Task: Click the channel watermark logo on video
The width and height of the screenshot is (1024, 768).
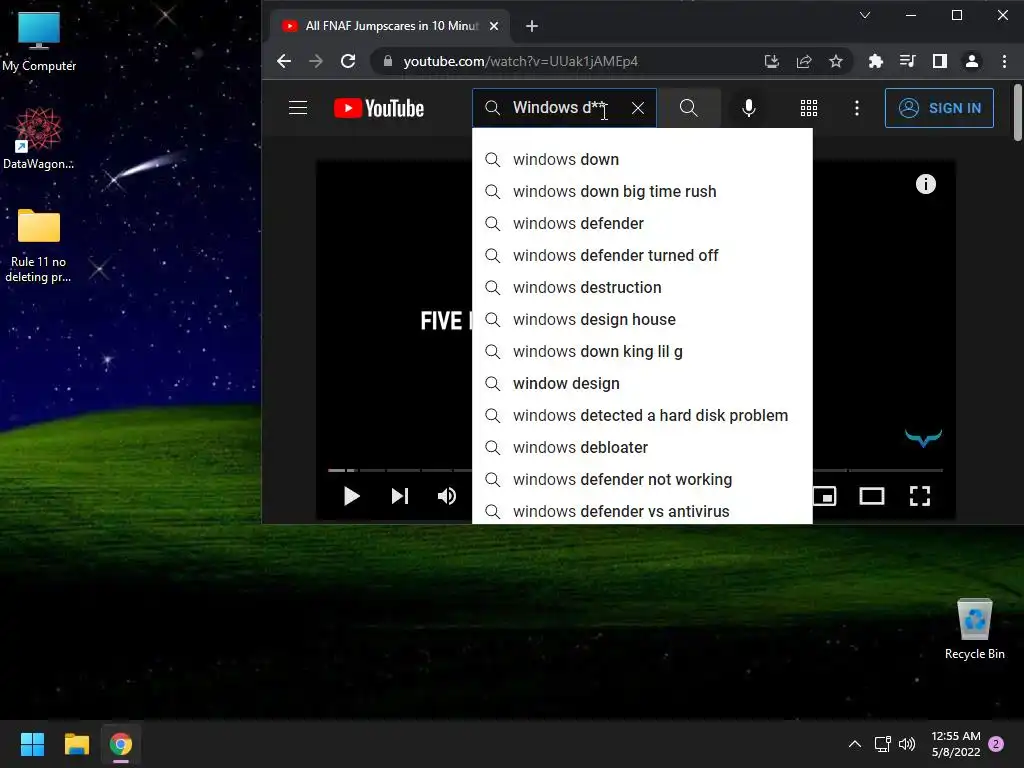Action: pyautogui.click(x=923, y=437)
